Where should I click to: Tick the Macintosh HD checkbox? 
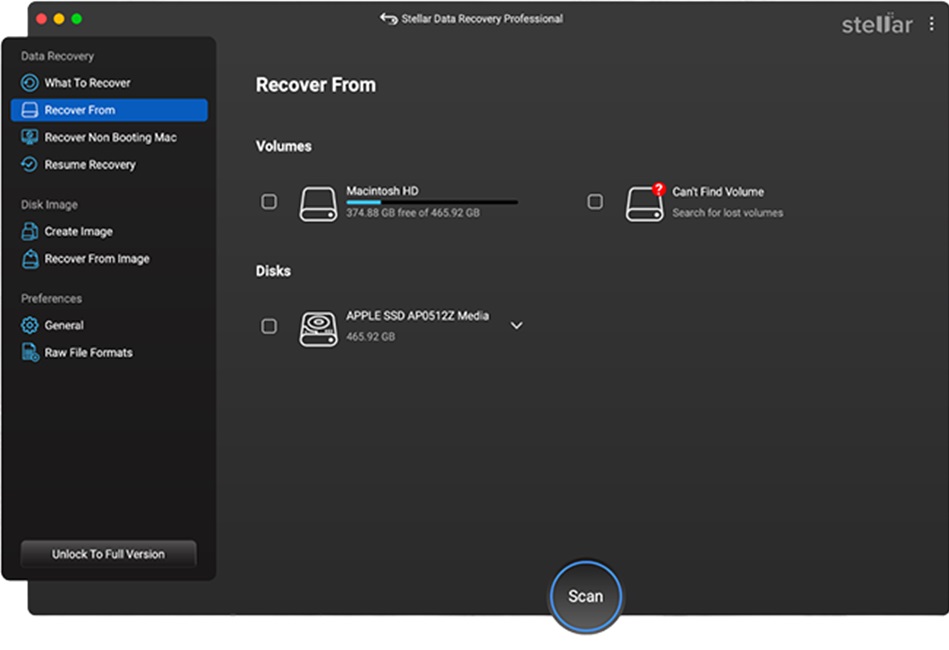[x=269, y=202]
